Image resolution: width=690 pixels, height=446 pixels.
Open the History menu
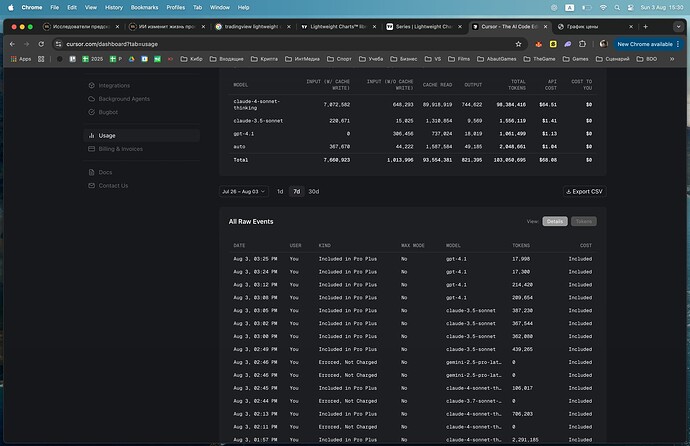[114, 7]
